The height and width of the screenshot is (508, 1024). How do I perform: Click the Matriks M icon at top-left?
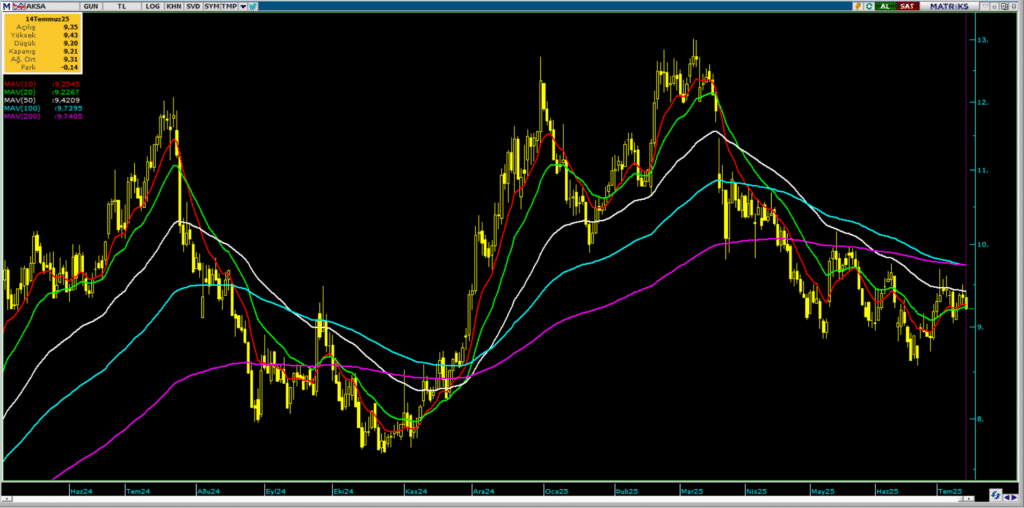7,7
